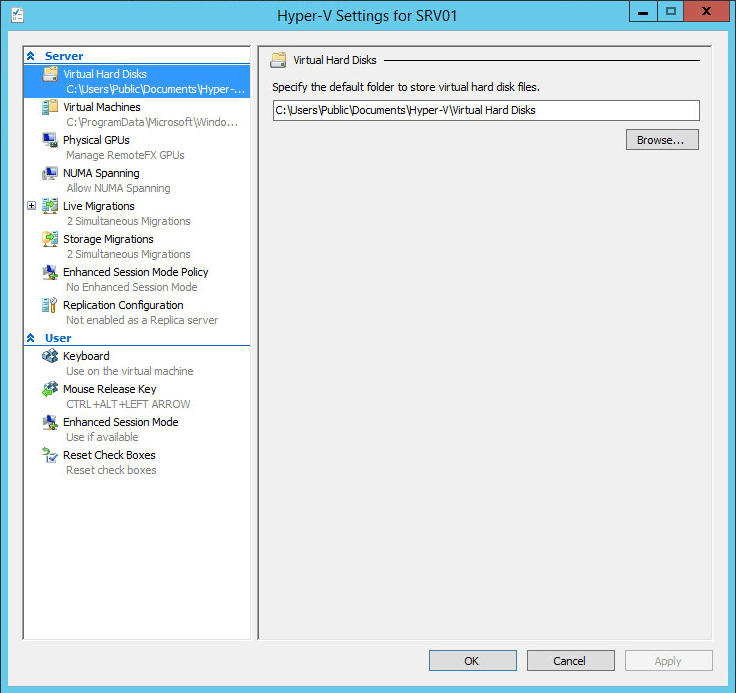Click the Keyboard settings icon
Screen dimensions: 736x693
tap(50, 356)
